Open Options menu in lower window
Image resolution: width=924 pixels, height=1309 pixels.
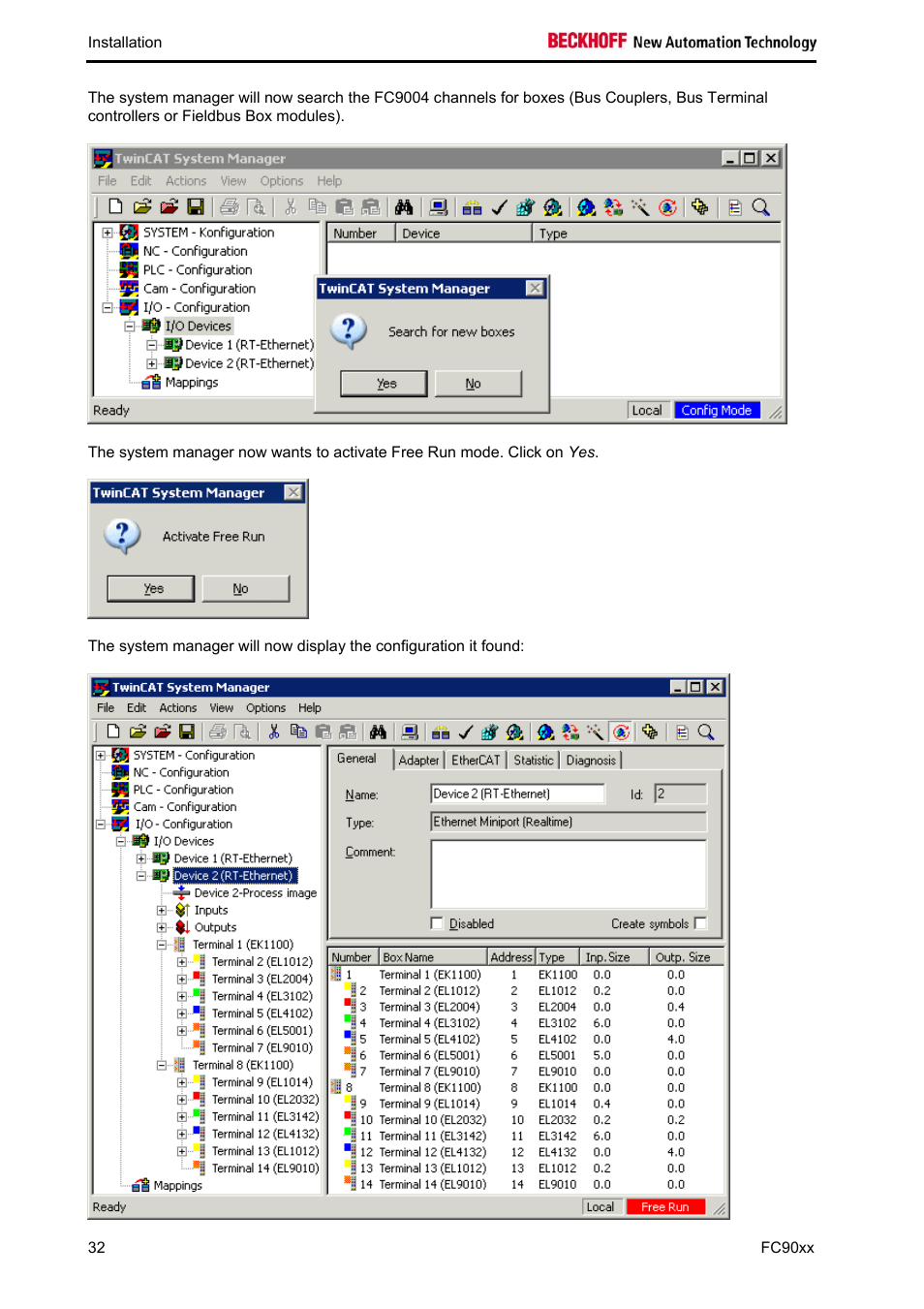point(265,708)
